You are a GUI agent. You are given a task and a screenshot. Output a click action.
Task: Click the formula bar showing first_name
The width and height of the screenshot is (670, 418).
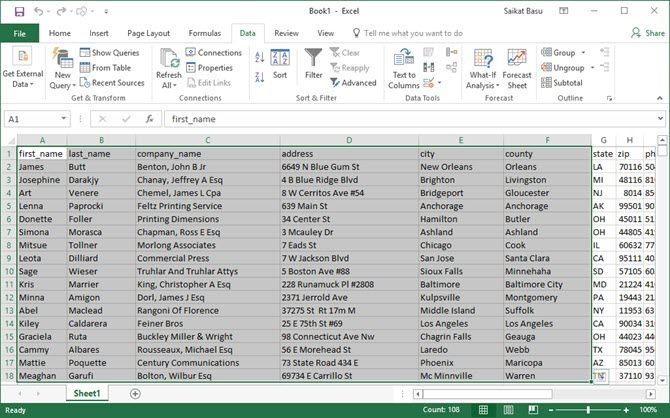(x=410, y=119)
